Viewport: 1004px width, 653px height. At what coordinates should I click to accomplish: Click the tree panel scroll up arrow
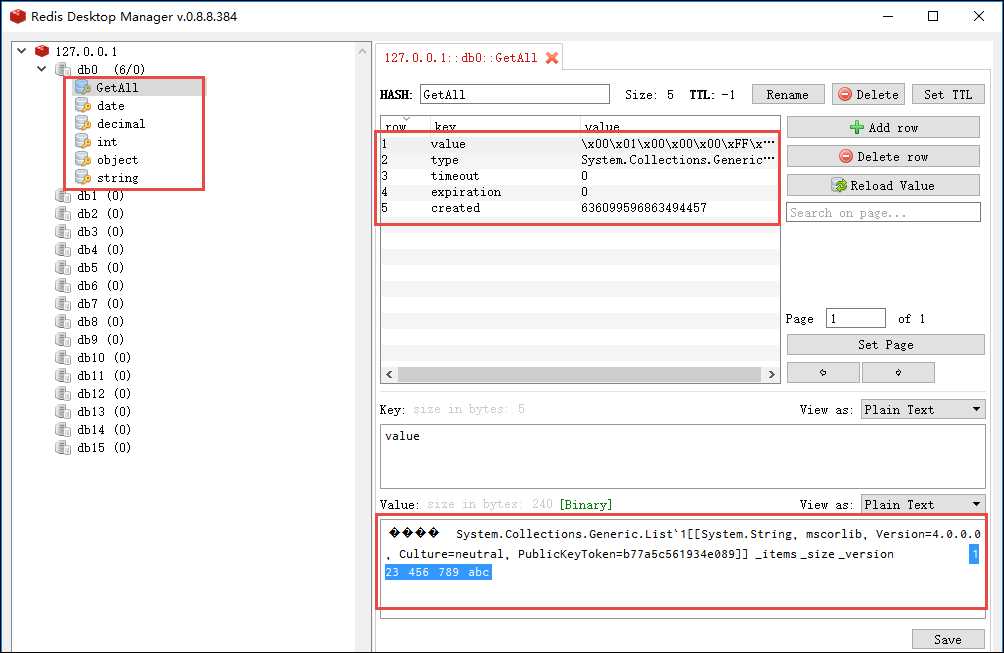[362, 51]
